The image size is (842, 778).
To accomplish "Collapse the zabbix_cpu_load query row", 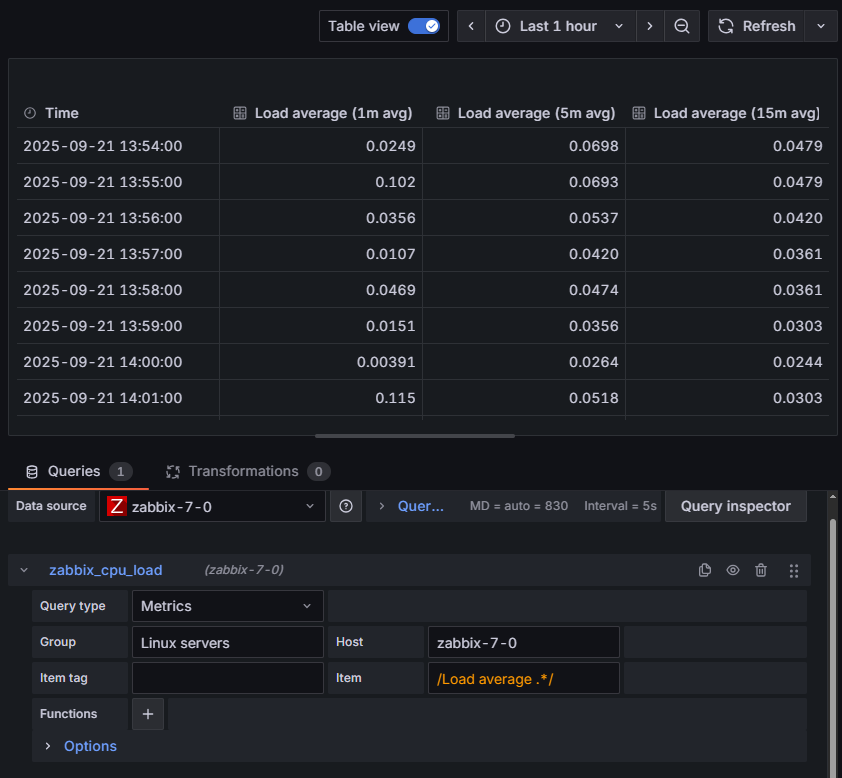I will [25, 570].
